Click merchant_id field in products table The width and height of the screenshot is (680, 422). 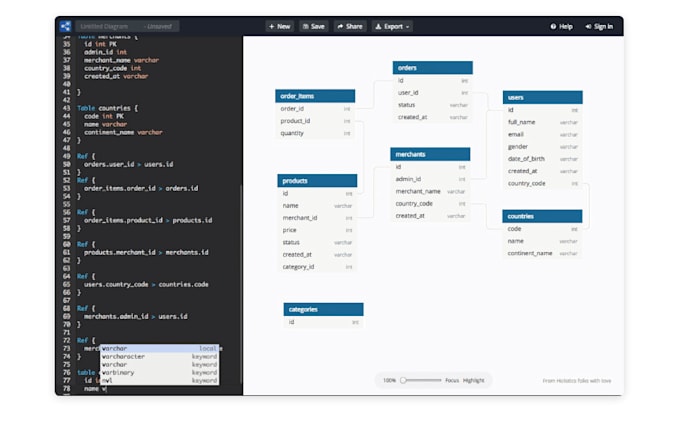tap(317, 218)
